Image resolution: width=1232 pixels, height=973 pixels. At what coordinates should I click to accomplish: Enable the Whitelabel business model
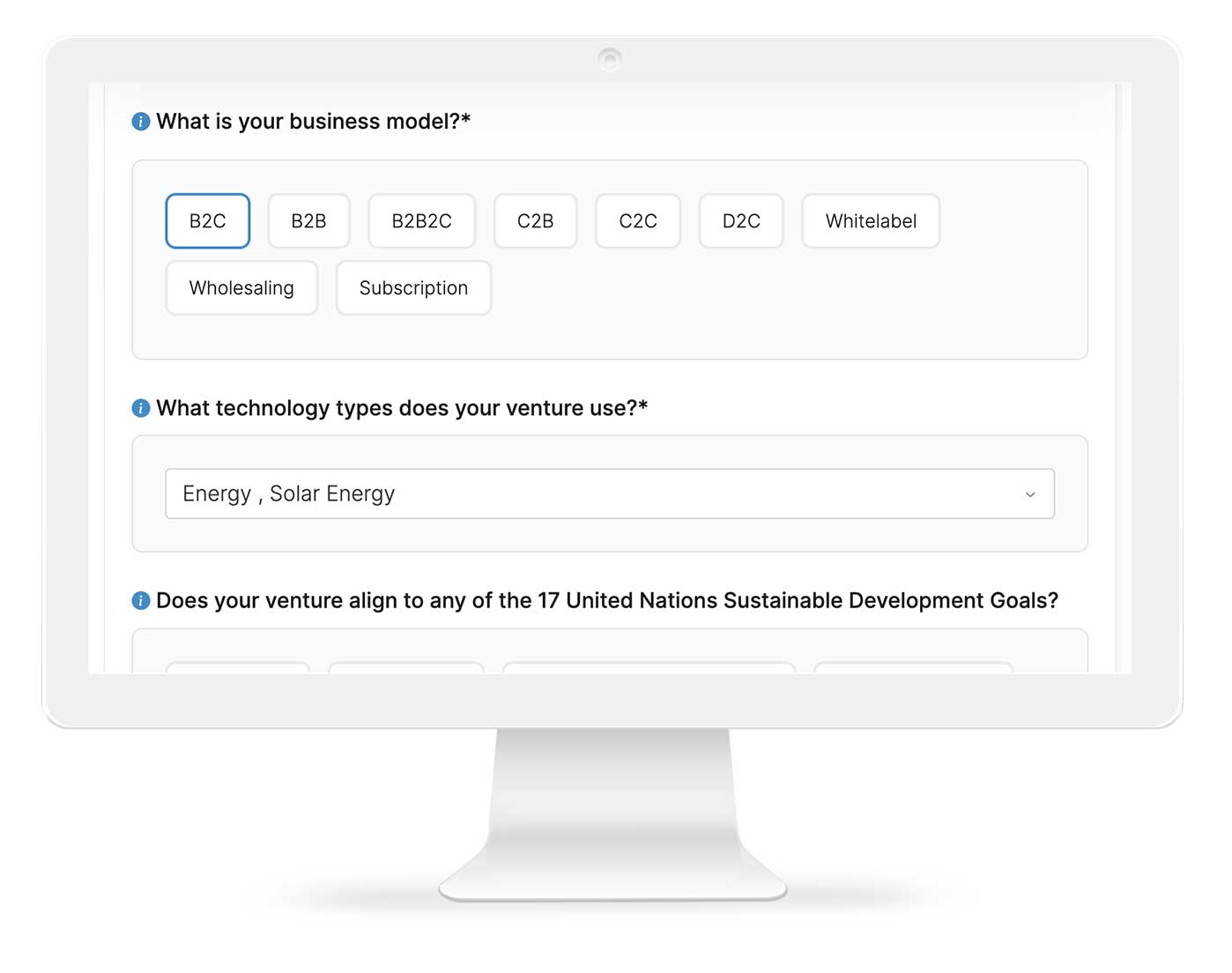[871, 221]
